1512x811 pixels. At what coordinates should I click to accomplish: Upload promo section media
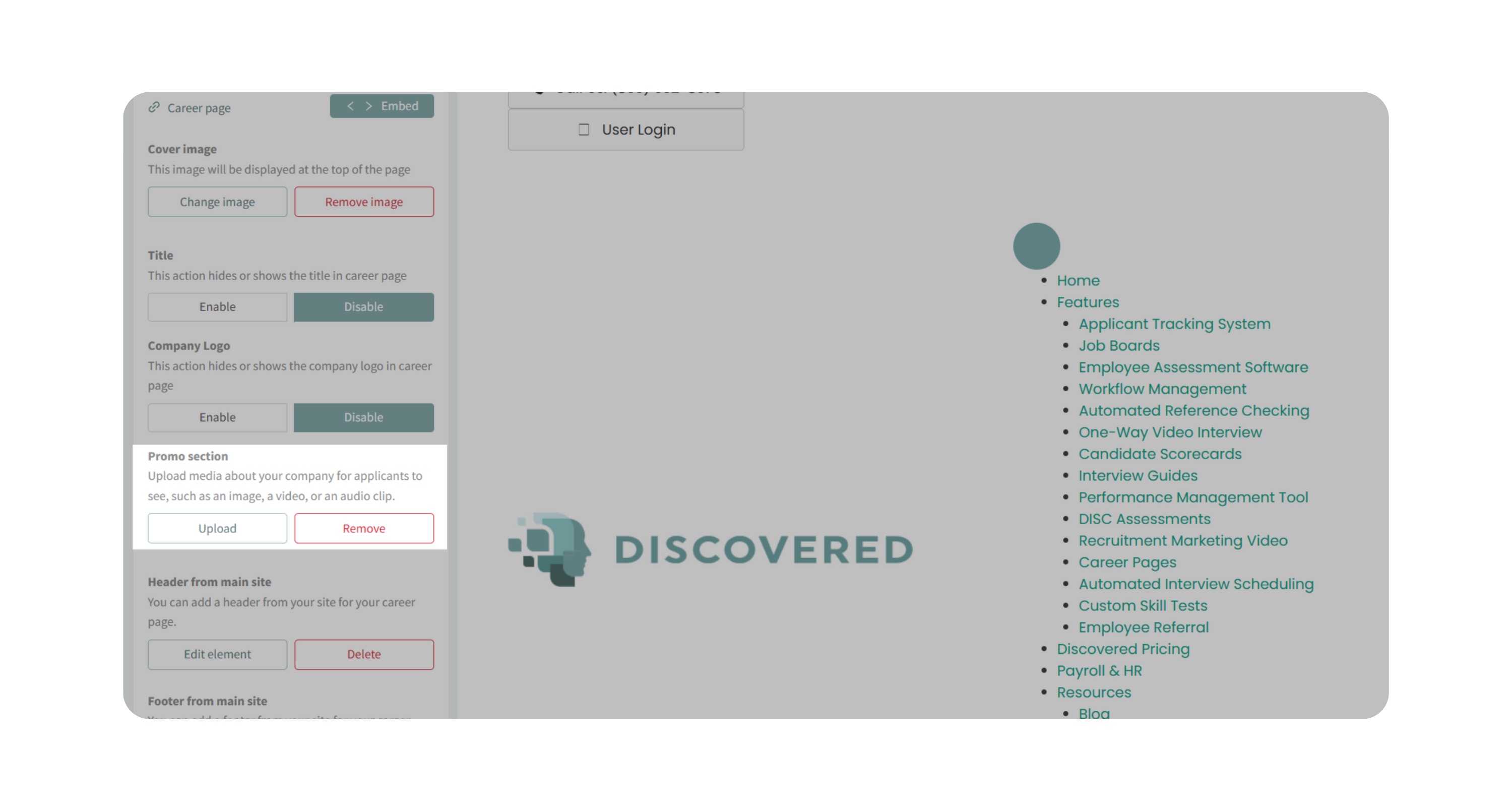pos(217,528)
